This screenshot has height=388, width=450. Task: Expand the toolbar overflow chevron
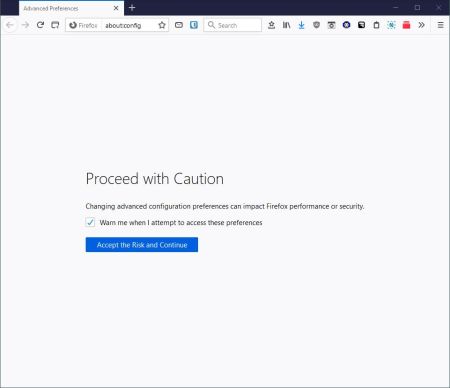click(x=421, y=25)
